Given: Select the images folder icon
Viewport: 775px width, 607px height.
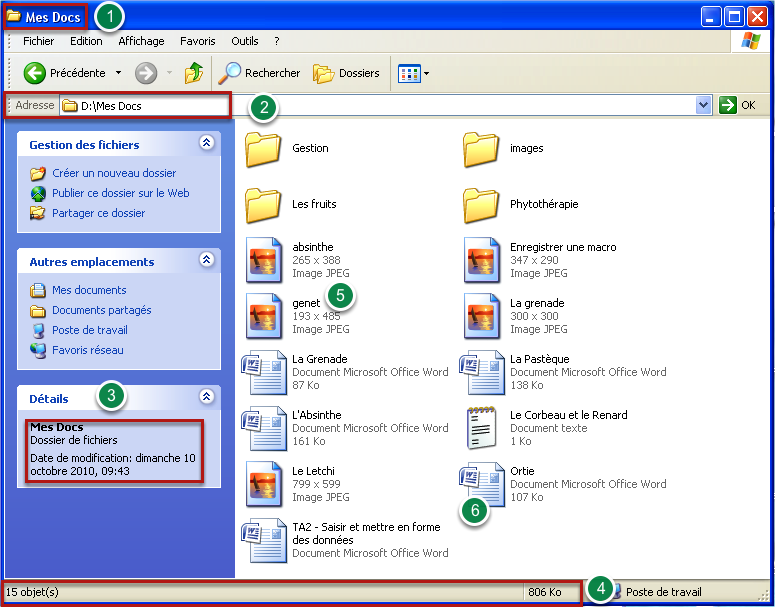Looking at the screenshot, I should click(481, 149).
